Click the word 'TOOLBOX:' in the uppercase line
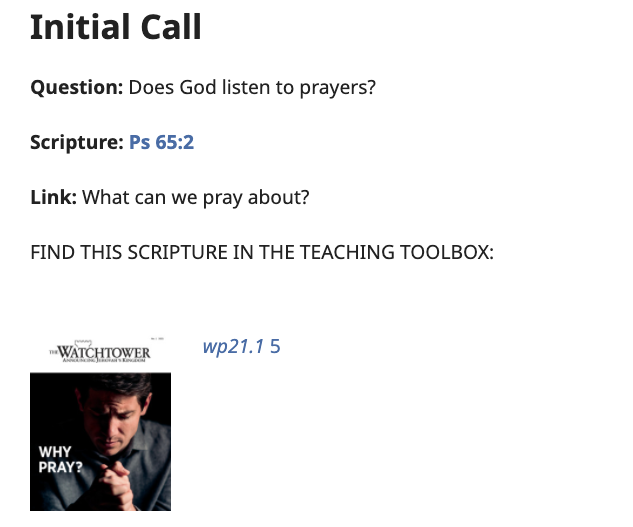 click(x=447, y=252)
